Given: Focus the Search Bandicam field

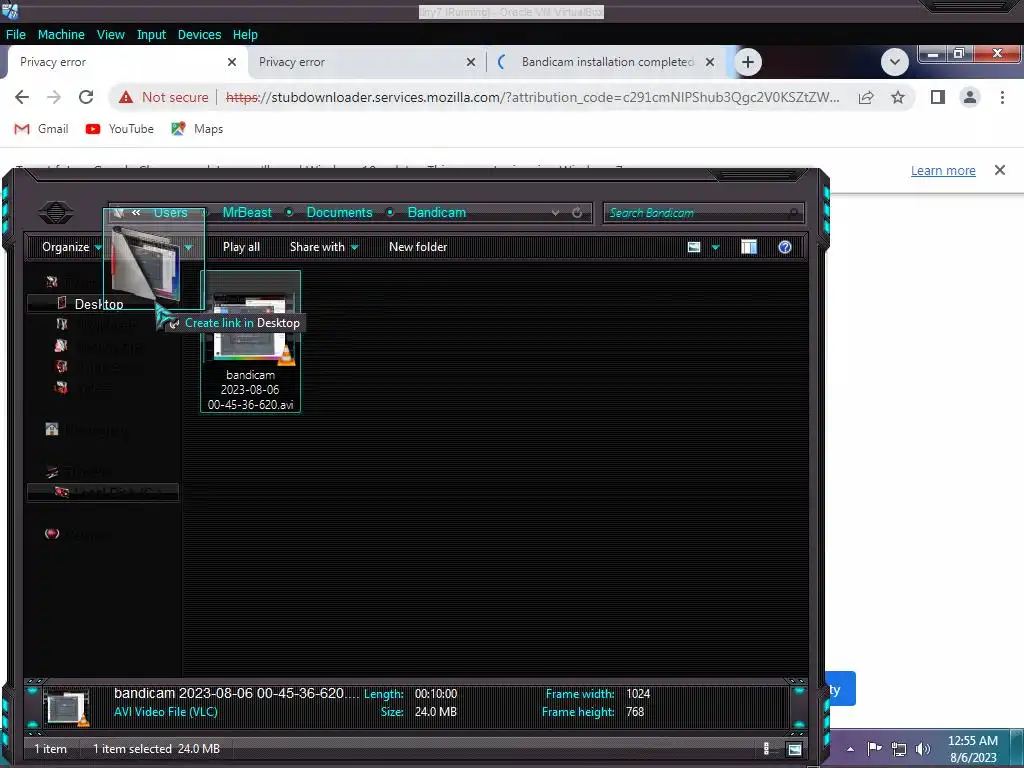Looking at the screenshot, I should [x=703, y=213].
